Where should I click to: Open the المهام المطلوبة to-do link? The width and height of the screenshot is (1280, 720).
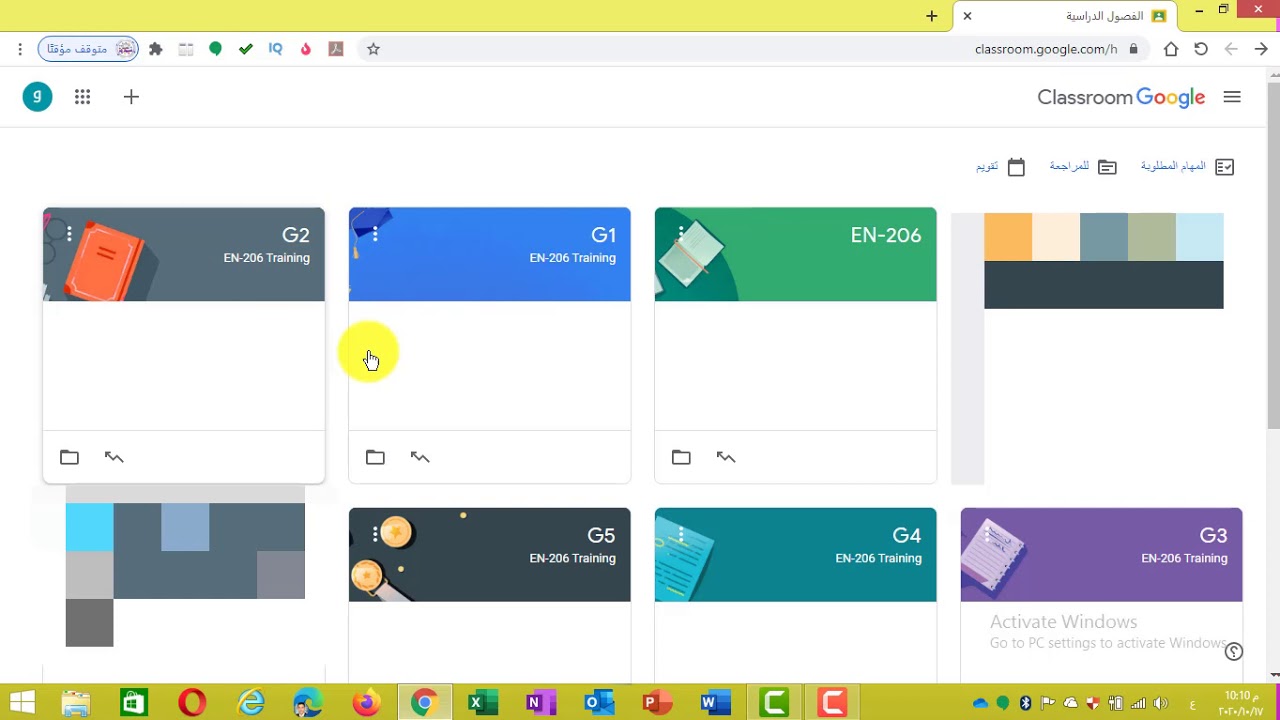pos(1188,167)
